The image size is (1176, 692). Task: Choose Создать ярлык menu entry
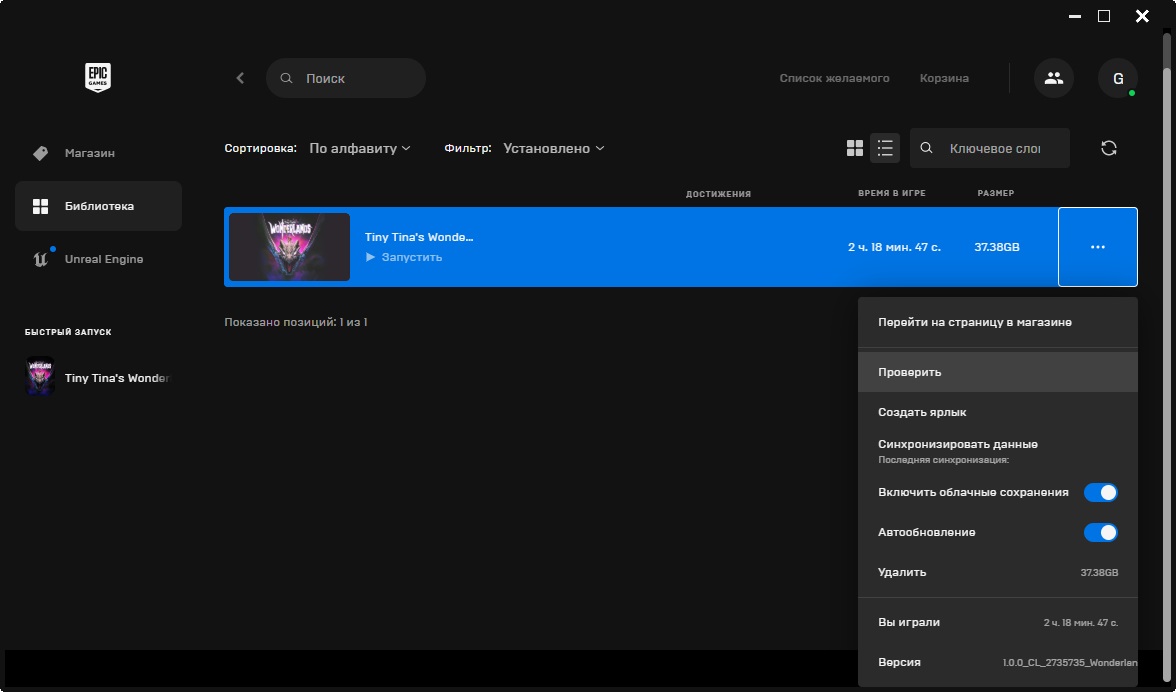(998, 412)
